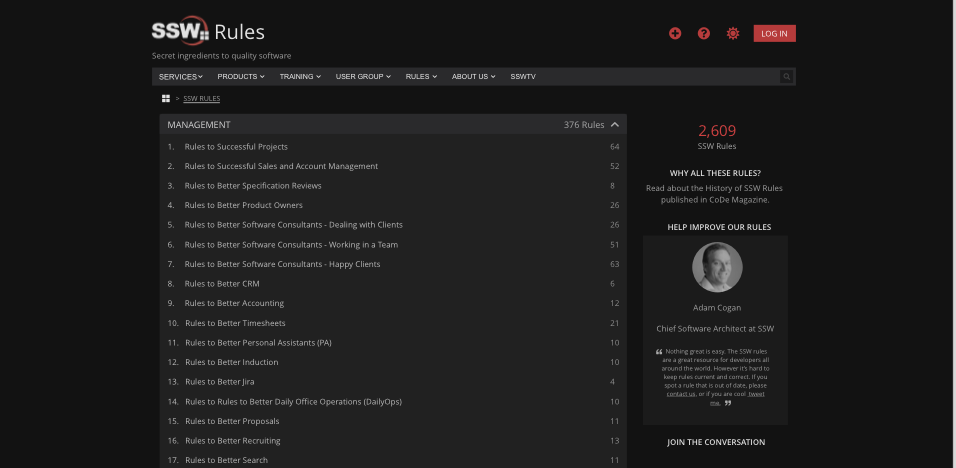Open the SERVICES dropdown menu
956x468 pixels.
[x=180, y=77]
